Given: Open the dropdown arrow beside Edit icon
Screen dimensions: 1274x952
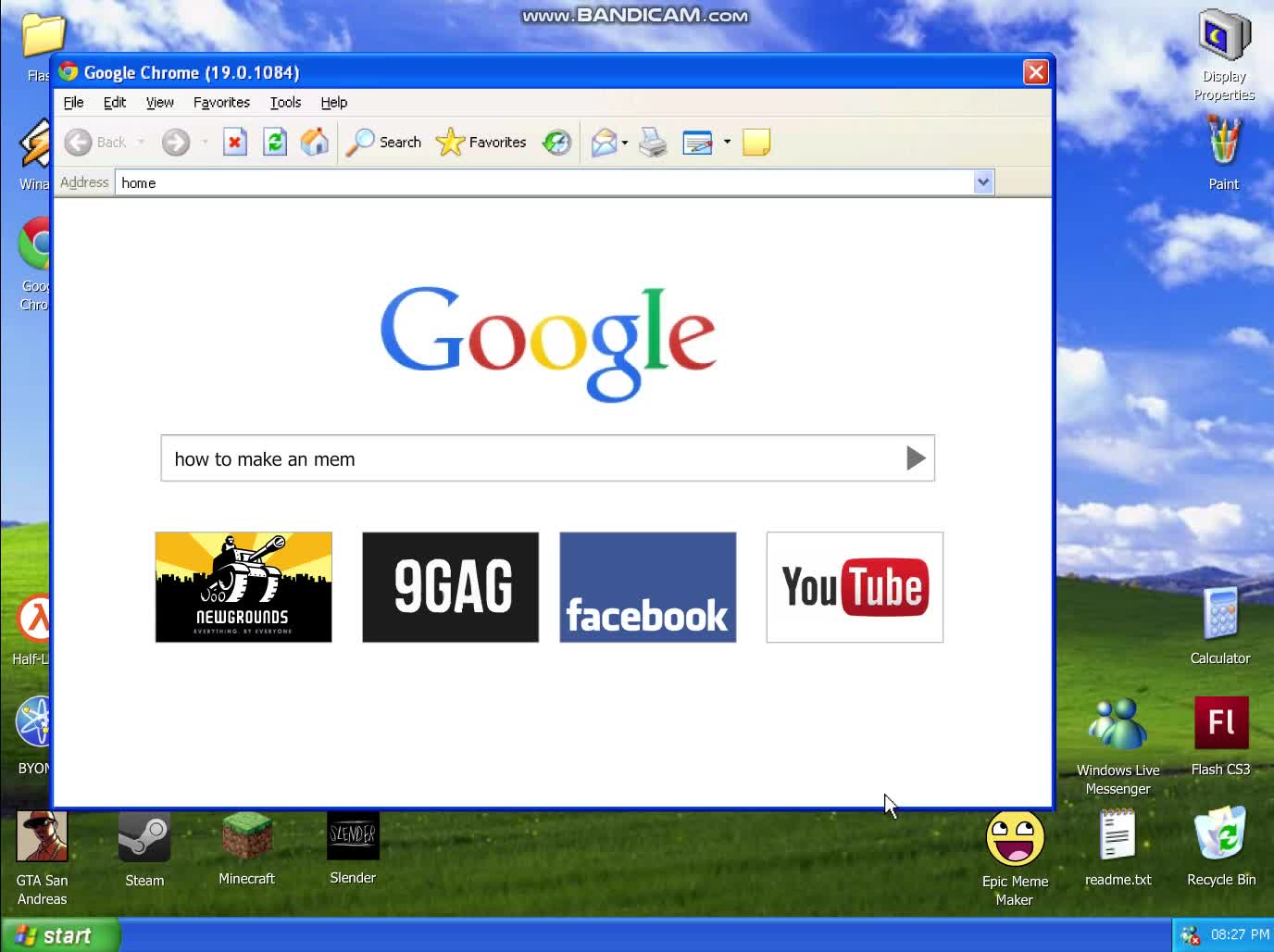Looking at the screenshot, I should [727, 143].
